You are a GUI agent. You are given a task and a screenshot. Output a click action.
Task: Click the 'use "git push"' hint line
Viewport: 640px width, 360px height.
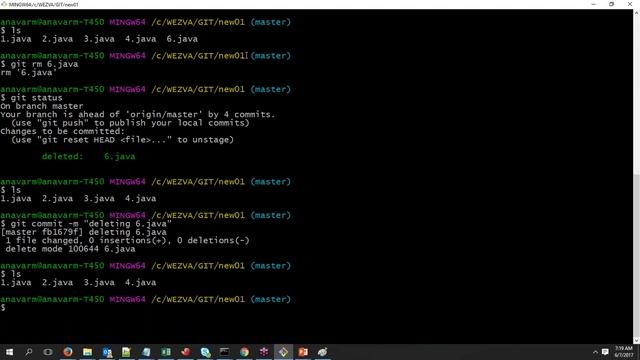coord(130,123)
